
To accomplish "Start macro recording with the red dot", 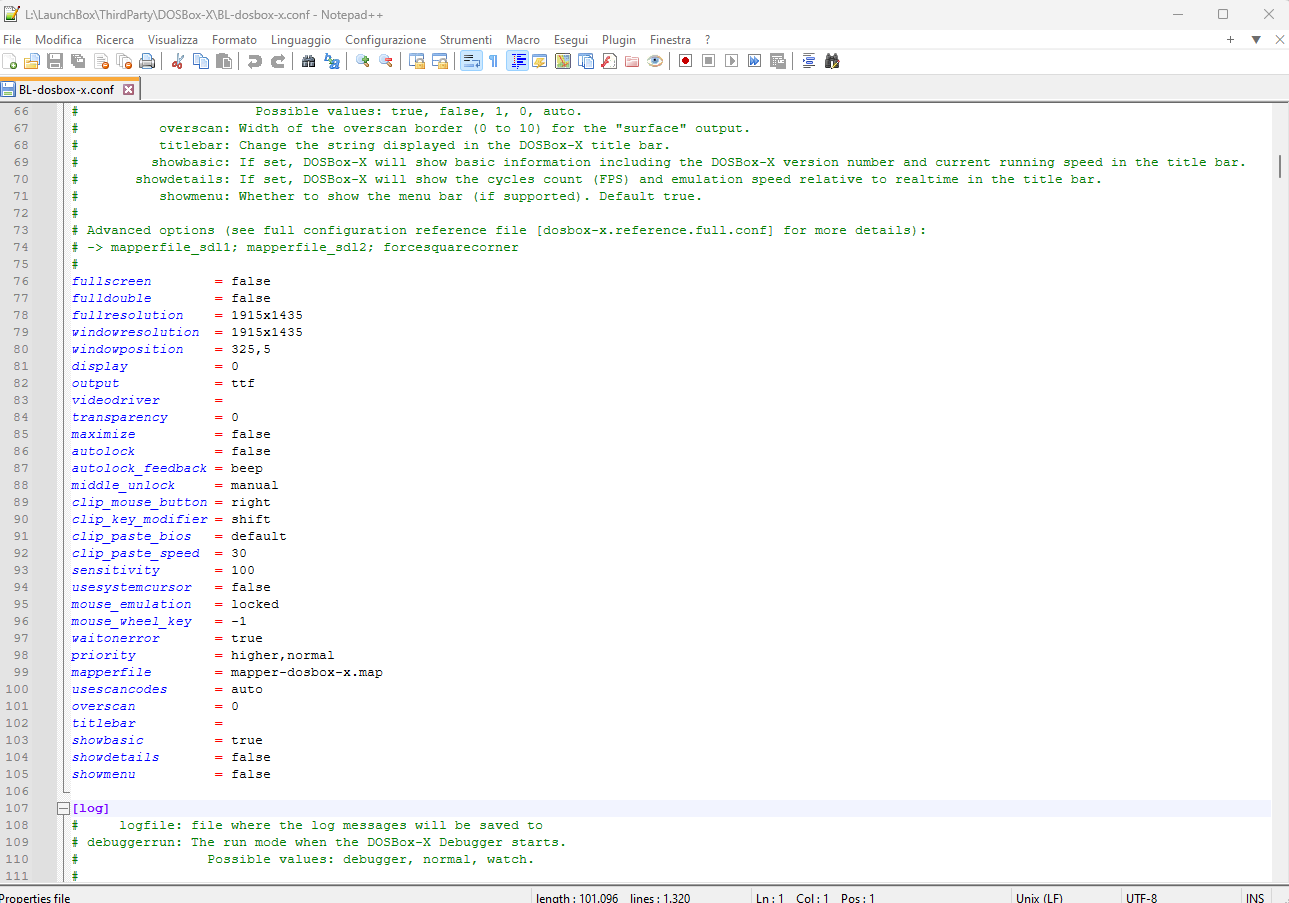I will click(685, 61).
